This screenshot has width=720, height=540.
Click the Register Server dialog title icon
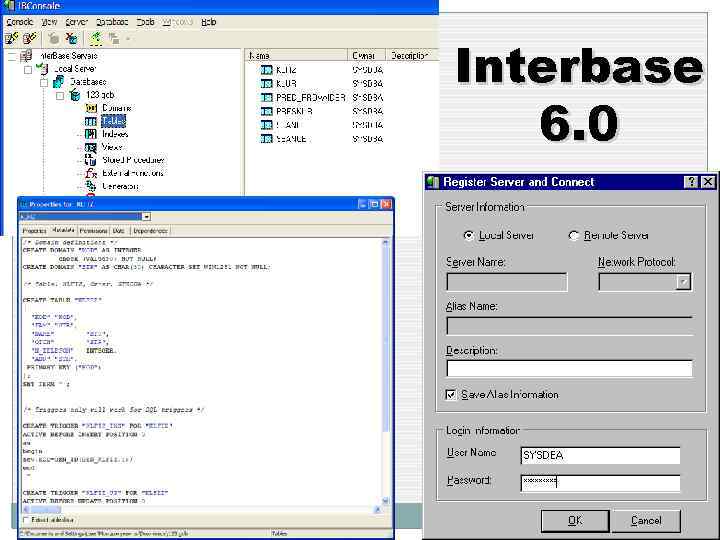[x=433, y=182]
